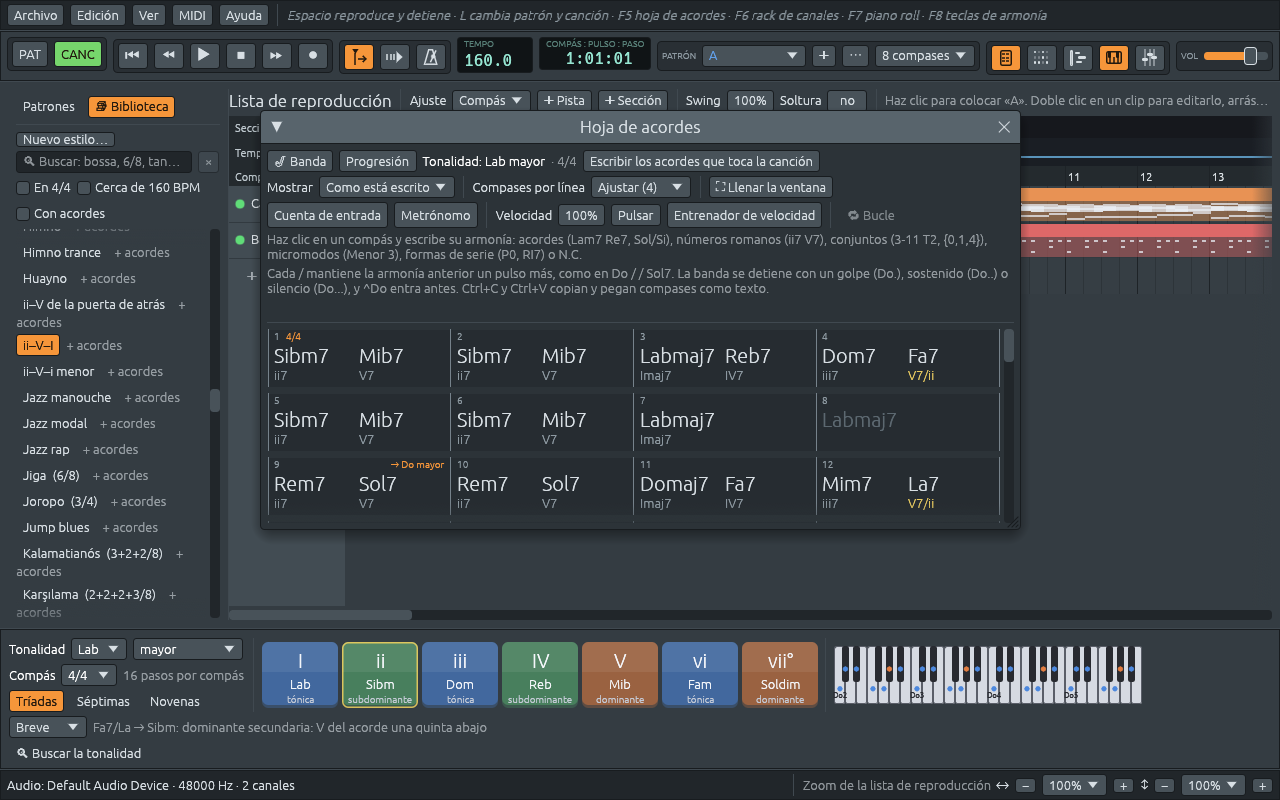Click the Progresión button
This screenshot has width=1280, height=800.
pos(378,161)
